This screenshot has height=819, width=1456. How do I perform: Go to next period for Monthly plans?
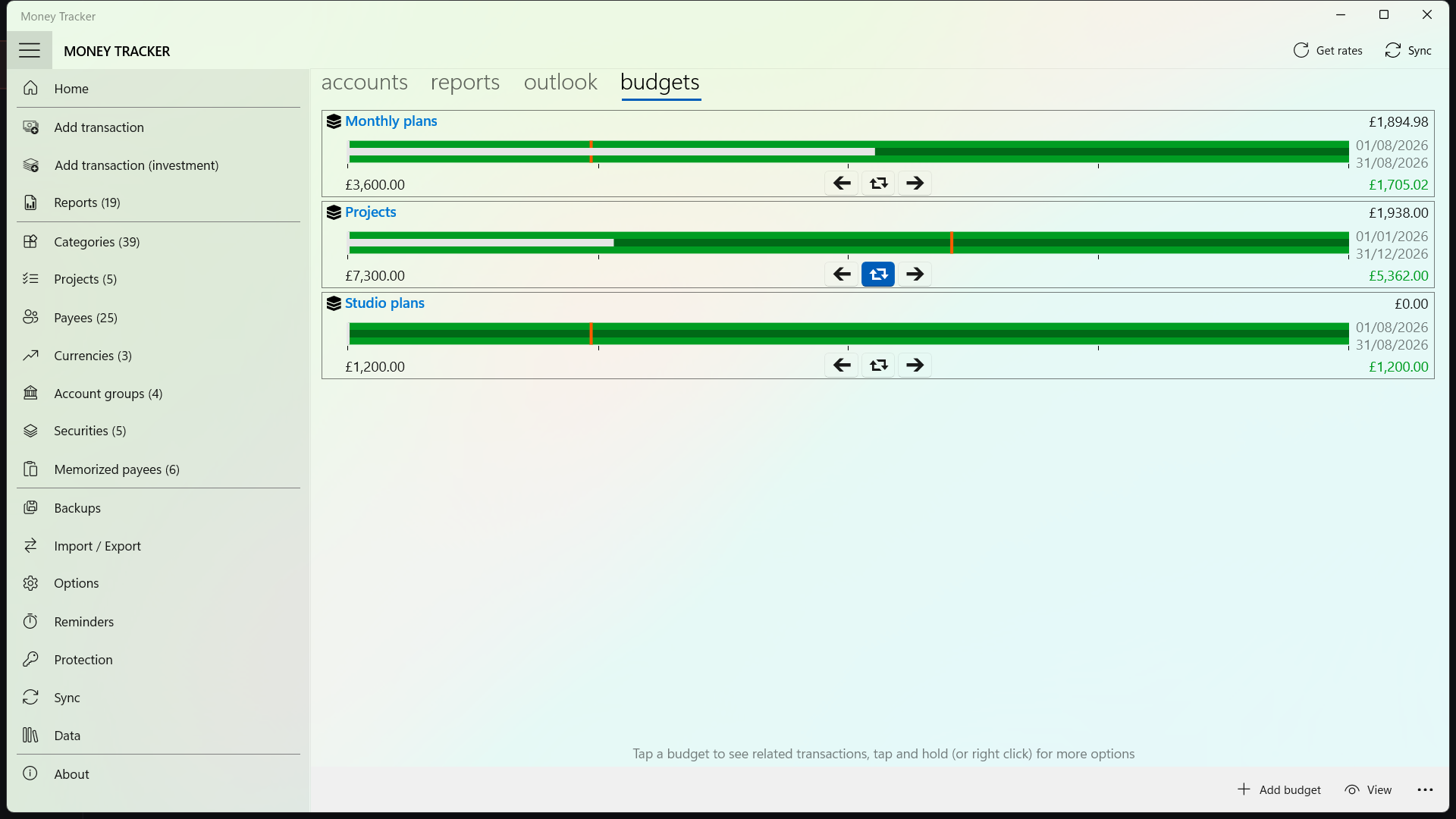[x=915, y=184]
